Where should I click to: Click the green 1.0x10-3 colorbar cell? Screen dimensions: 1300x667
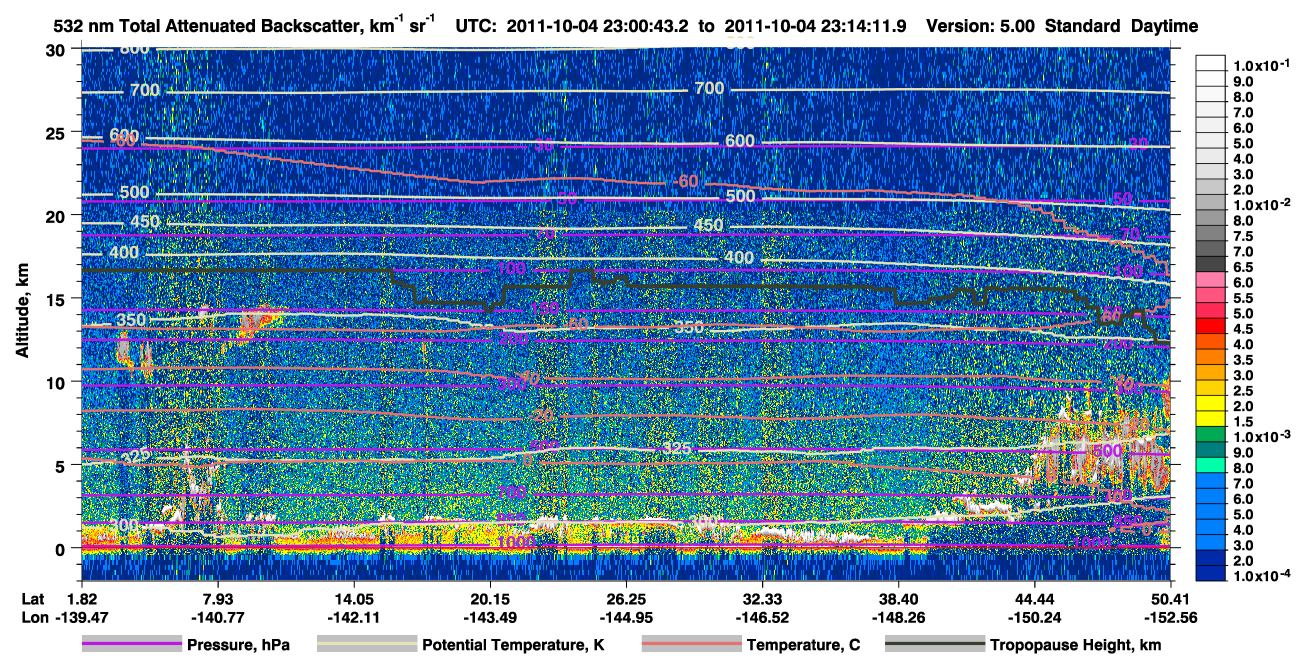[x=1211, y=436]
